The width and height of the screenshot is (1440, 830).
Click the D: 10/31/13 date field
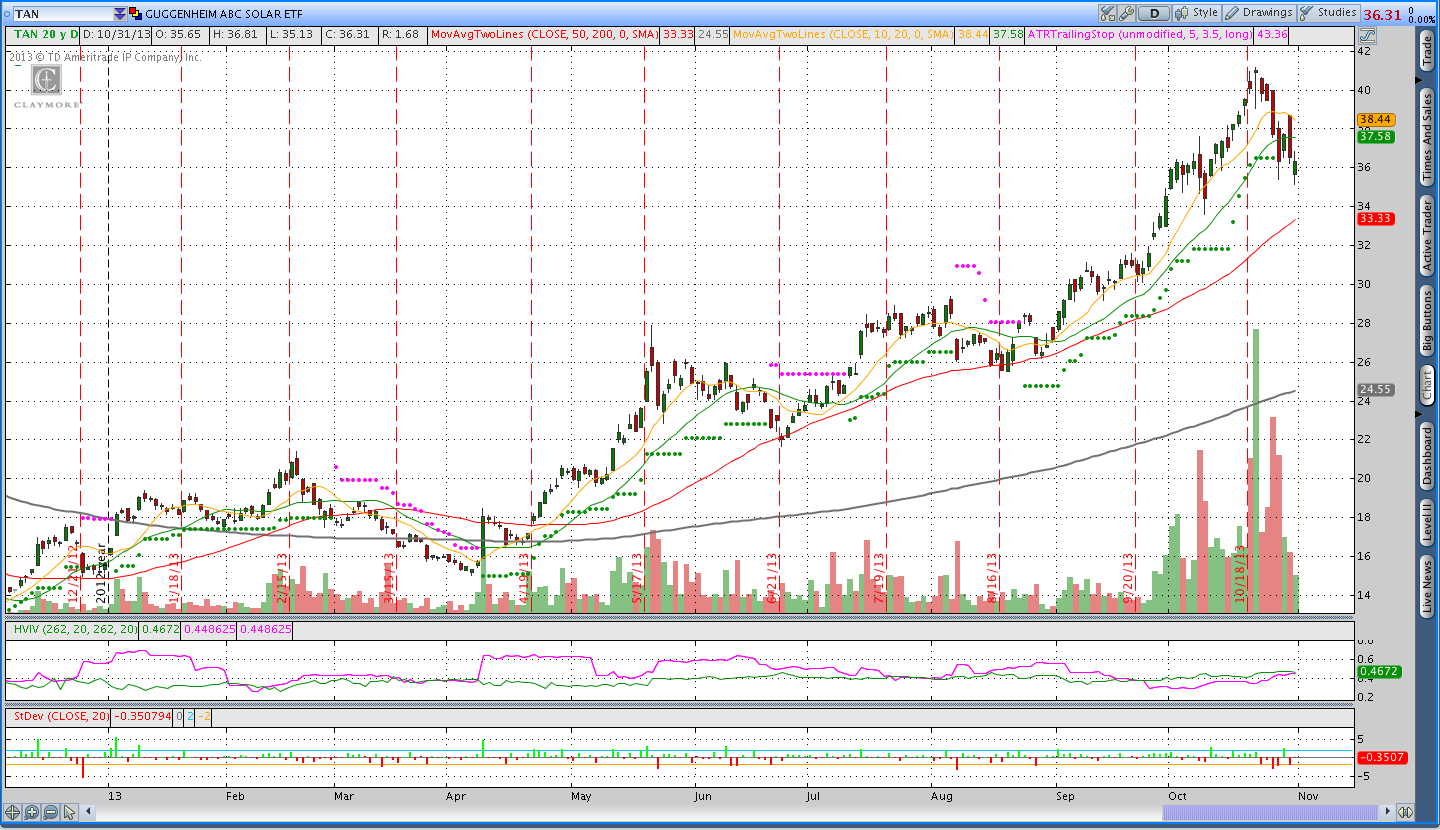point(116,34)
